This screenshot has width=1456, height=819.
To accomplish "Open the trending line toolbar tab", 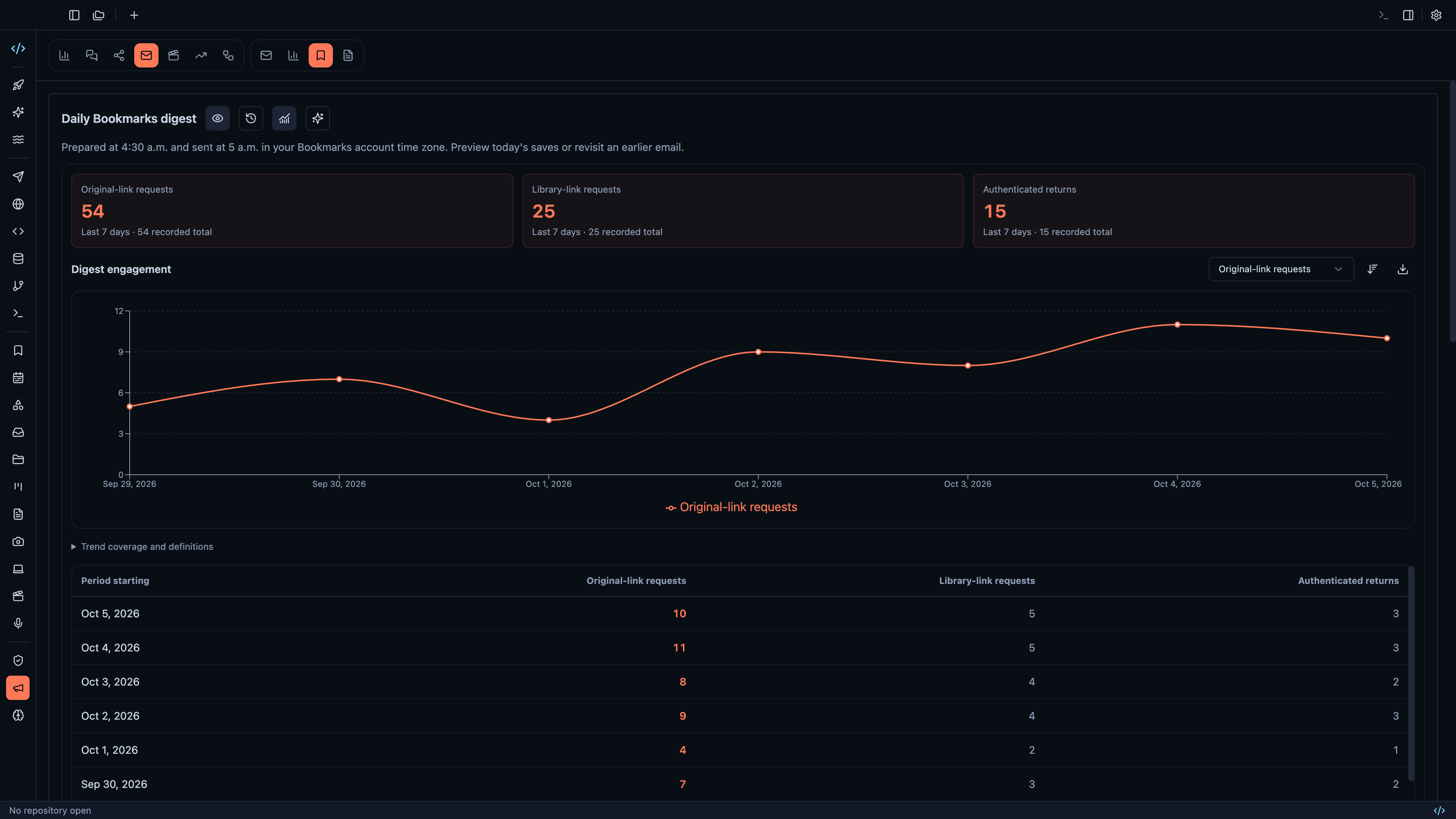I will pos(201,55).
